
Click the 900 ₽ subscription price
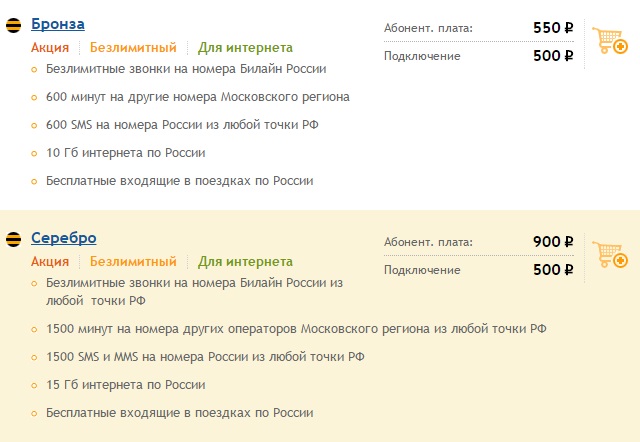tap(553, 242)
